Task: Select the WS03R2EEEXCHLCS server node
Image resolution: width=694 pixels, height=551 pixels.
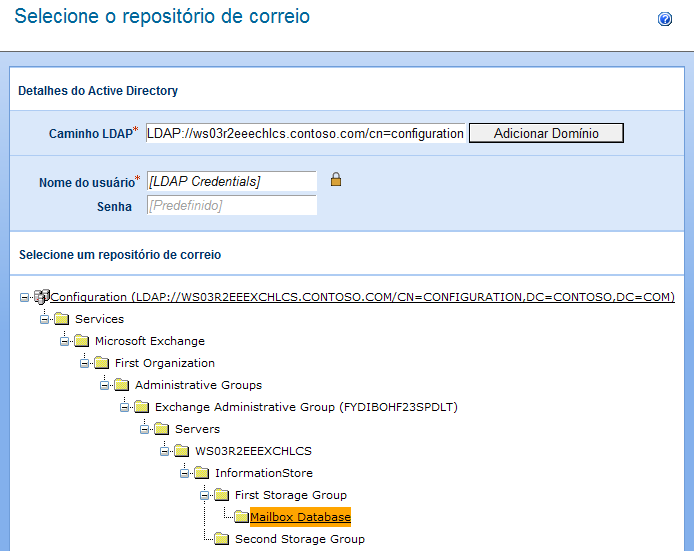Action: coord(253,451)
